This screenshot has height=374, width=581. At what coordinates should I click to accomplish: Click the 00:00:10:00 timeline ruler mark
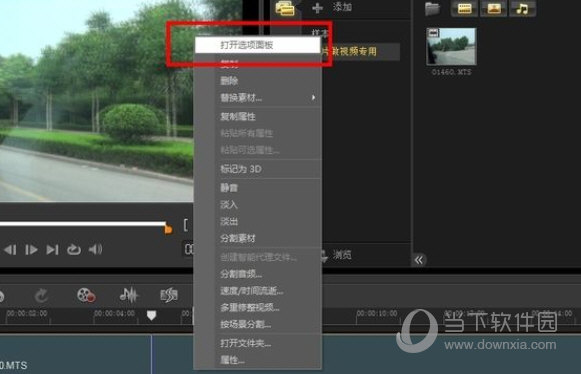coord(377,314)
